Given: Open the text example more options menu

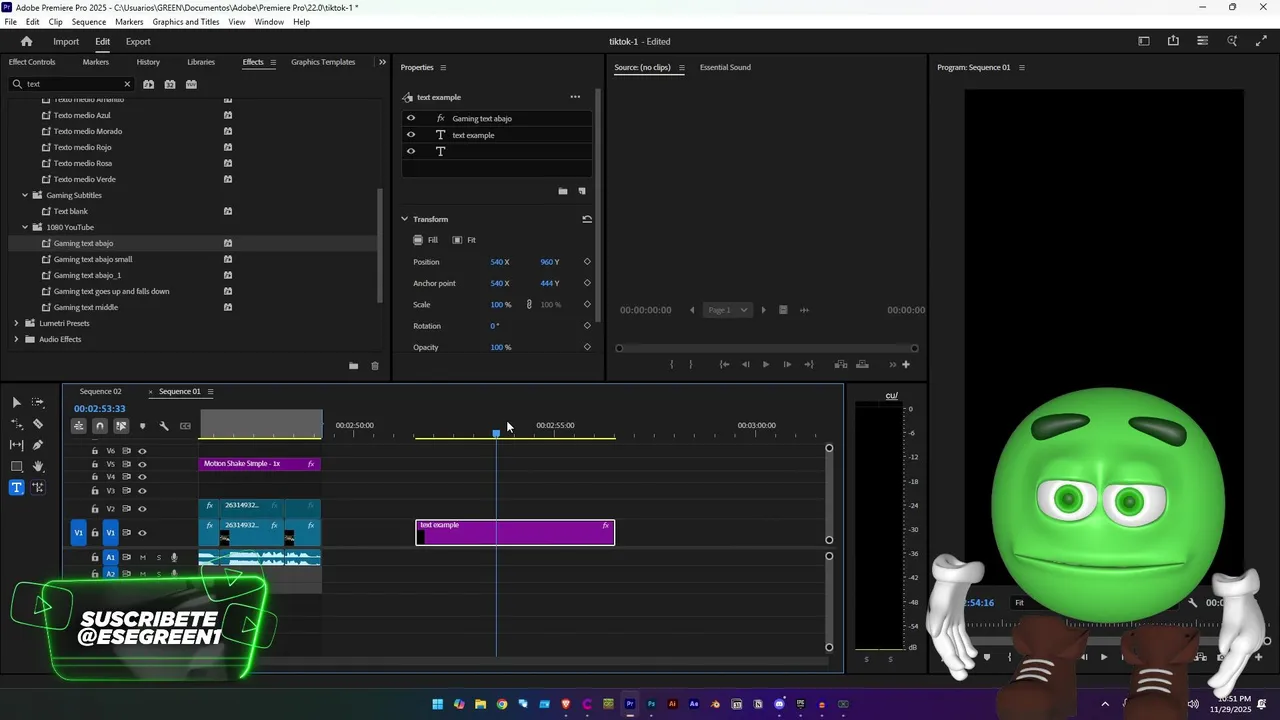Looking at the screenshot, I should click(x=575, y=97).
